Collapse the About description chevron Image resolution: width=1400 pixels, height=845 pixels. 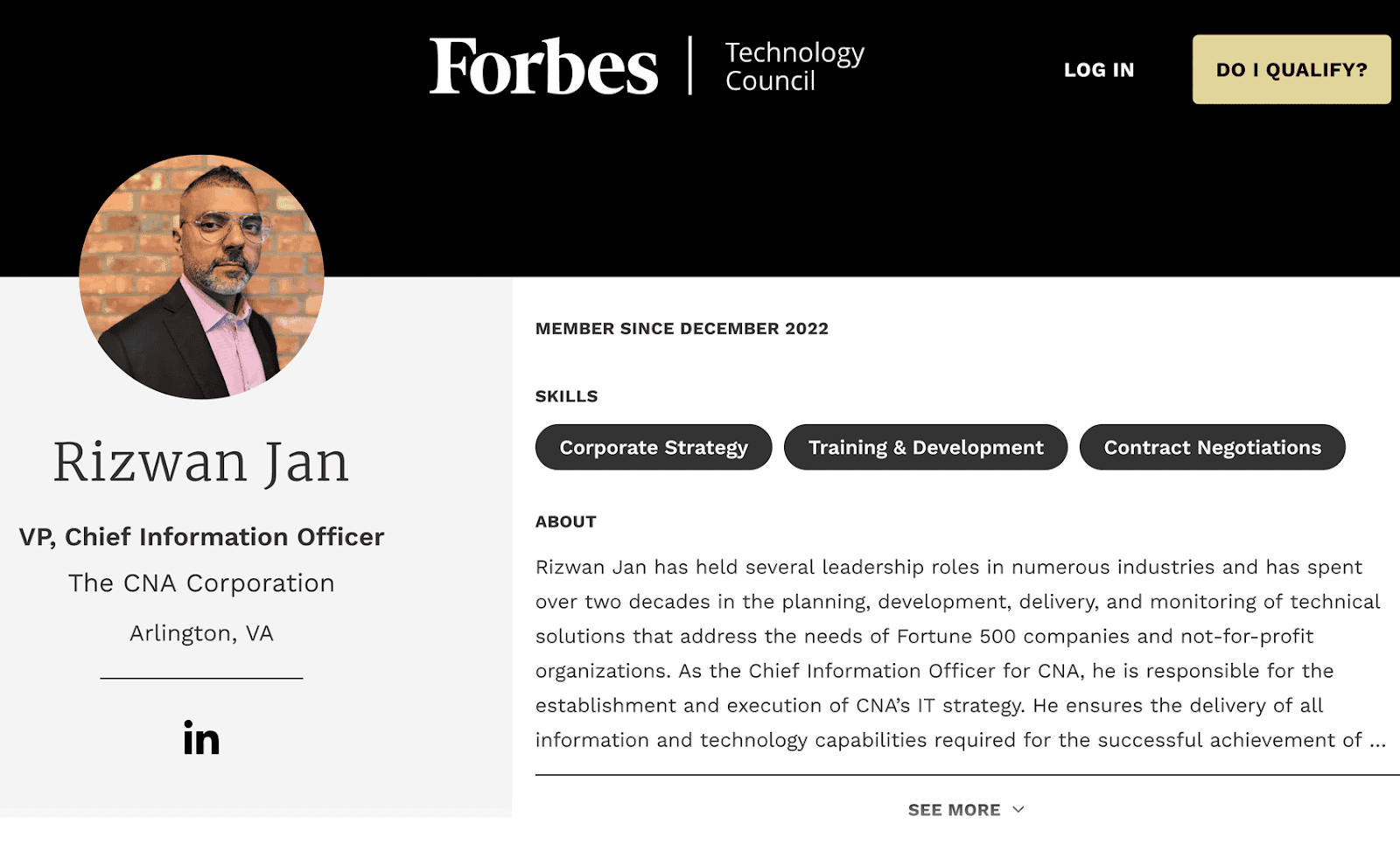(x=1017, y=810)
